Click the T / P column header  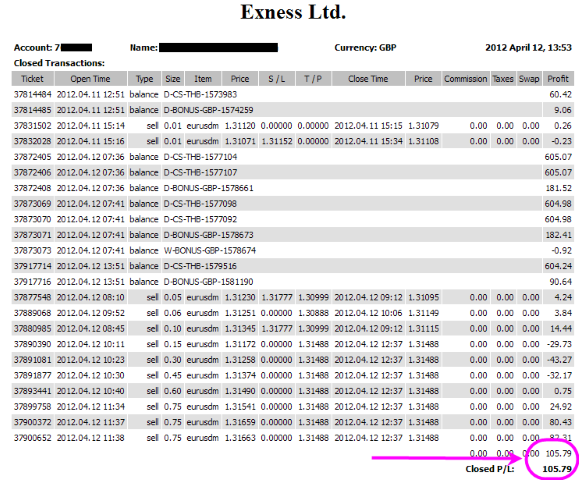[313, 79]
